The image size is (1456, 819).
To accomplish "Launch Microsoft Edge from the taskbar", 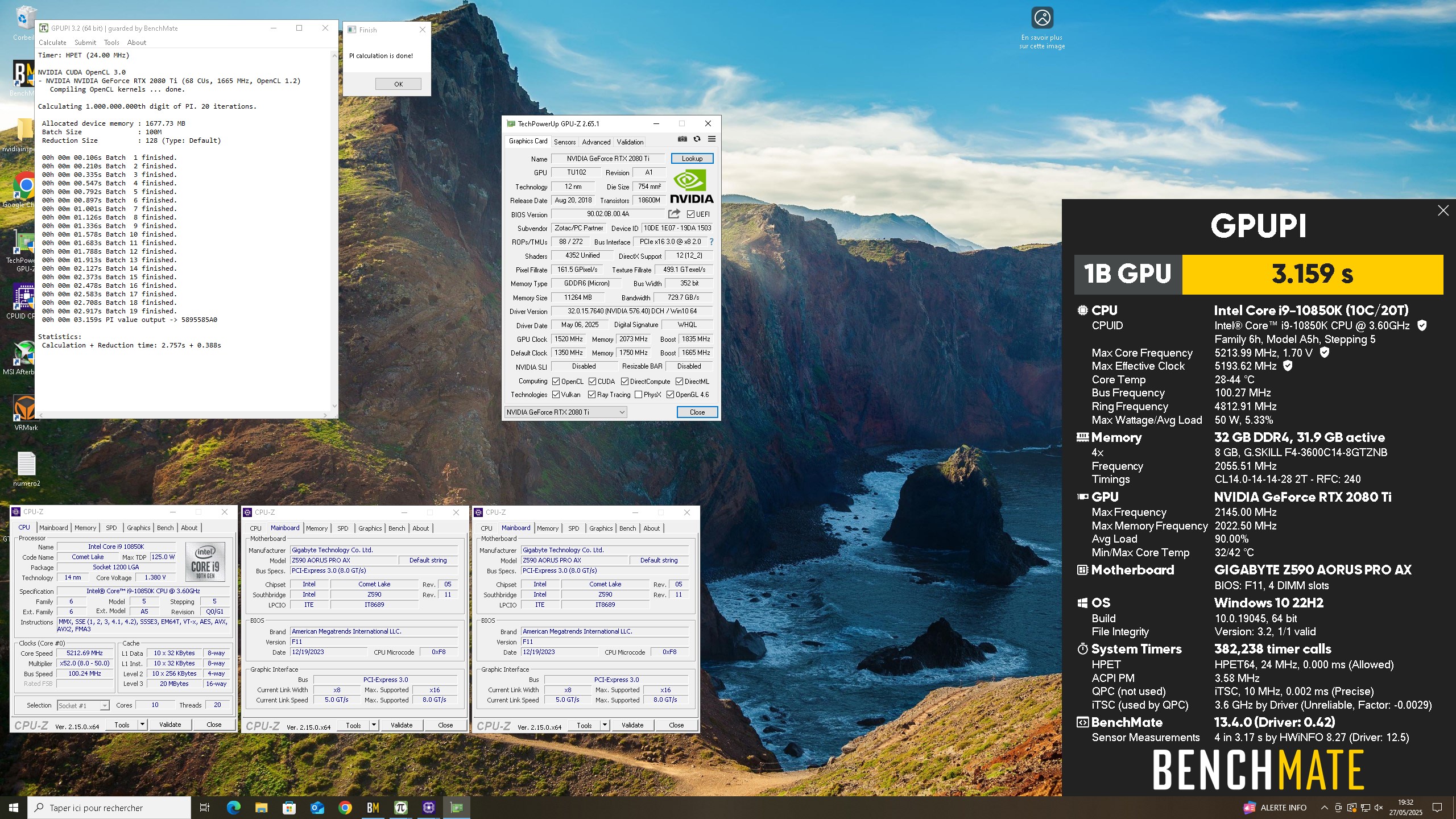I will tap(233, 808).
